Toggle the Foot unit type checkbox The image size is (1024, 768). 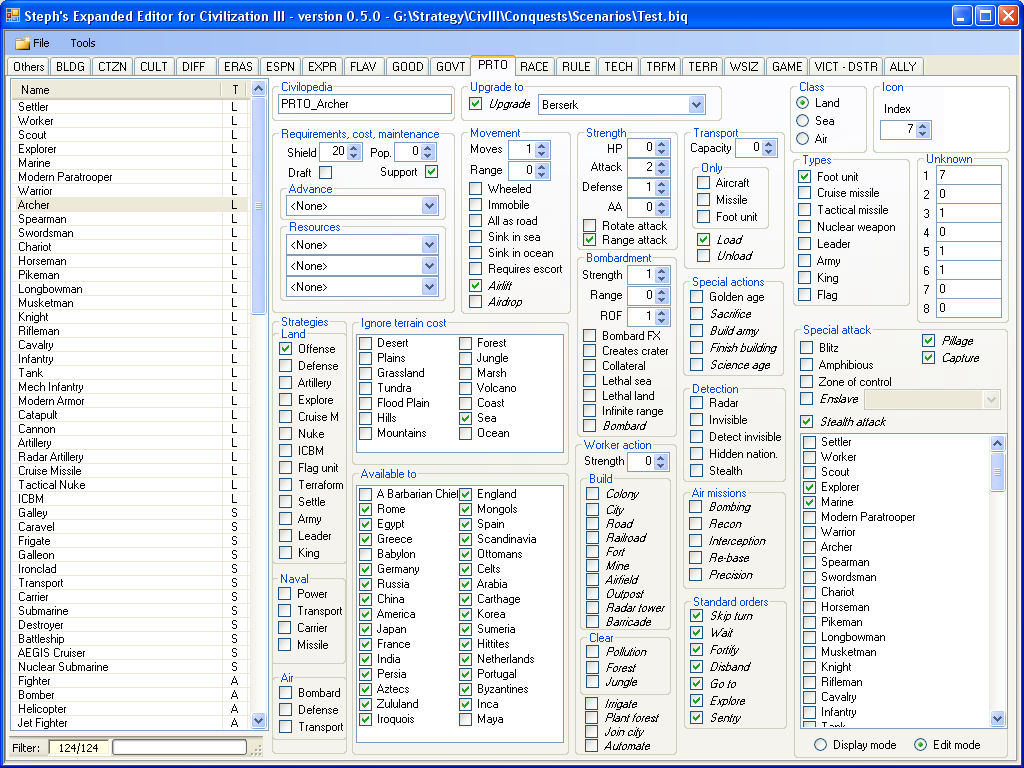coord(805,177)
